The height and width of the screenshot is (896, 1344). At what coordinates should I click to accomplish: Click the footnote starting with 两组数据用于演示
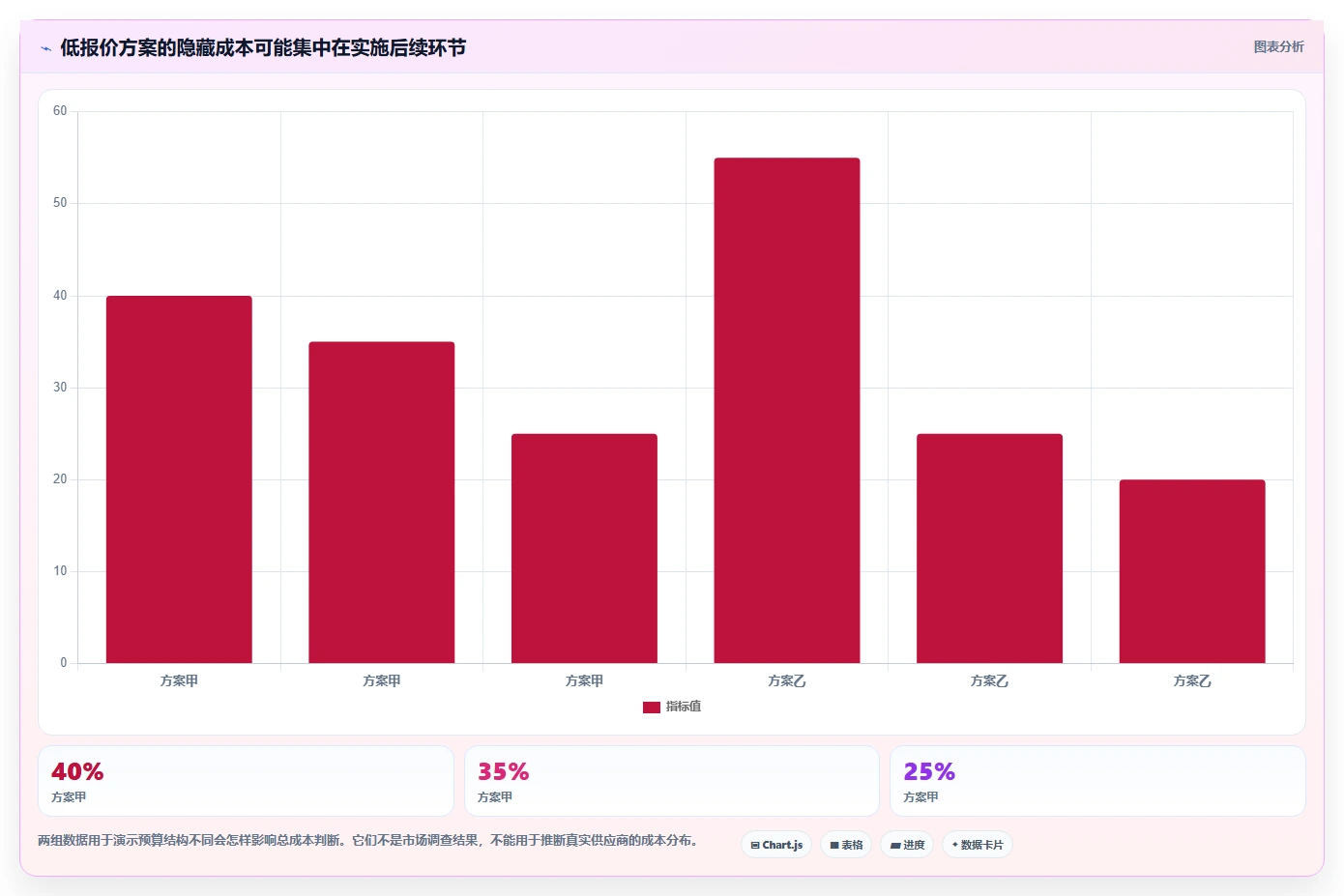pos(367,841)
